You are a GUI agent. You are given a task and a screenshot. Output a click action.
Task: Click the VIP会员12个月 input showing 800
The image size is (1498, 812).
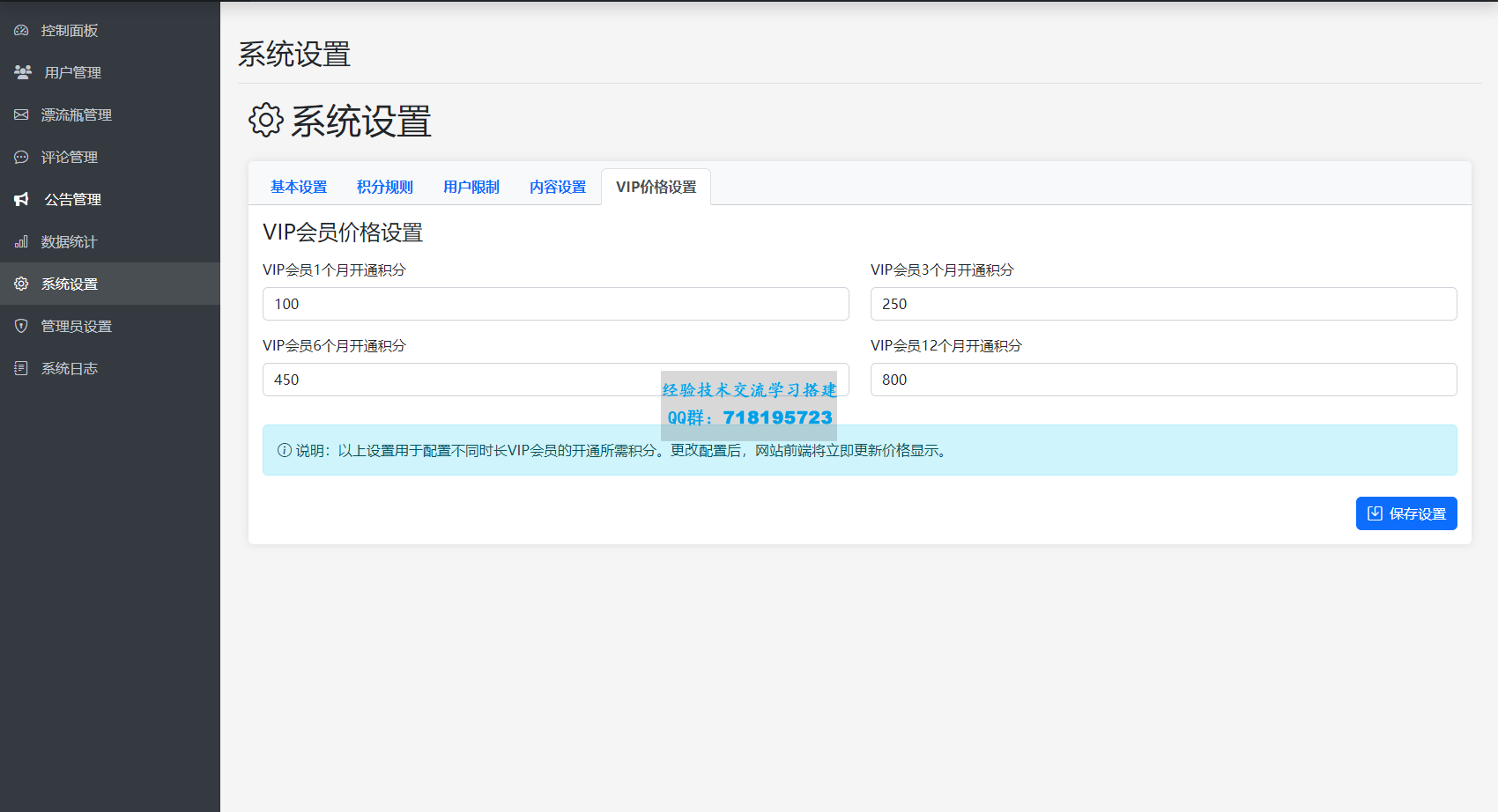1164,380
